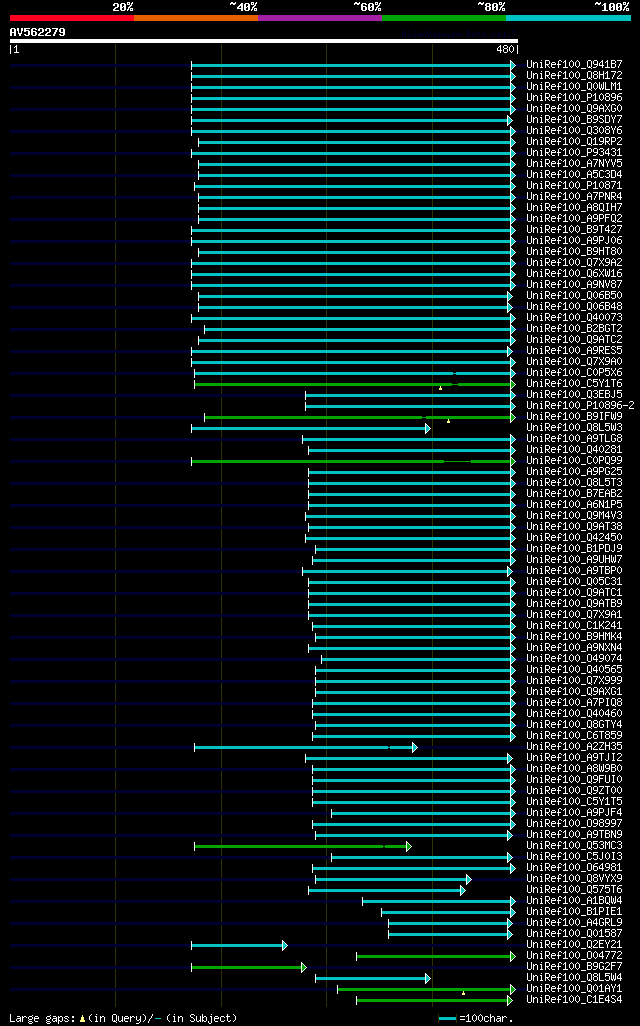Click the UniRef100_O98997 label
Image resolution: width=640 pixels, height=1026 pixels.
click(x=575, y=823)
